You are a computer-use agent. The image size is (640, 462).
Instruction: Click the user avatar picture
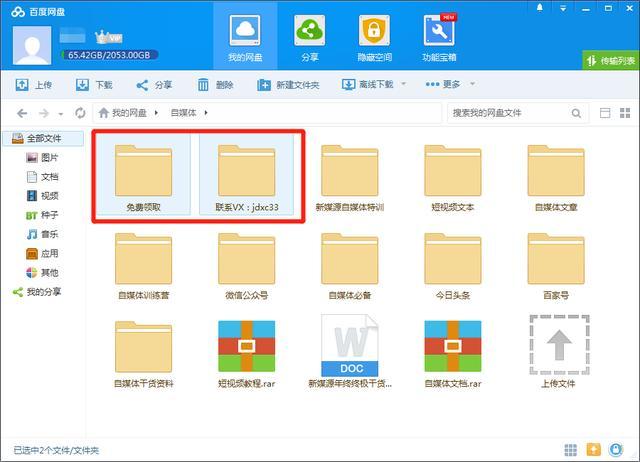pyautogui.click(x=32, y=45)
